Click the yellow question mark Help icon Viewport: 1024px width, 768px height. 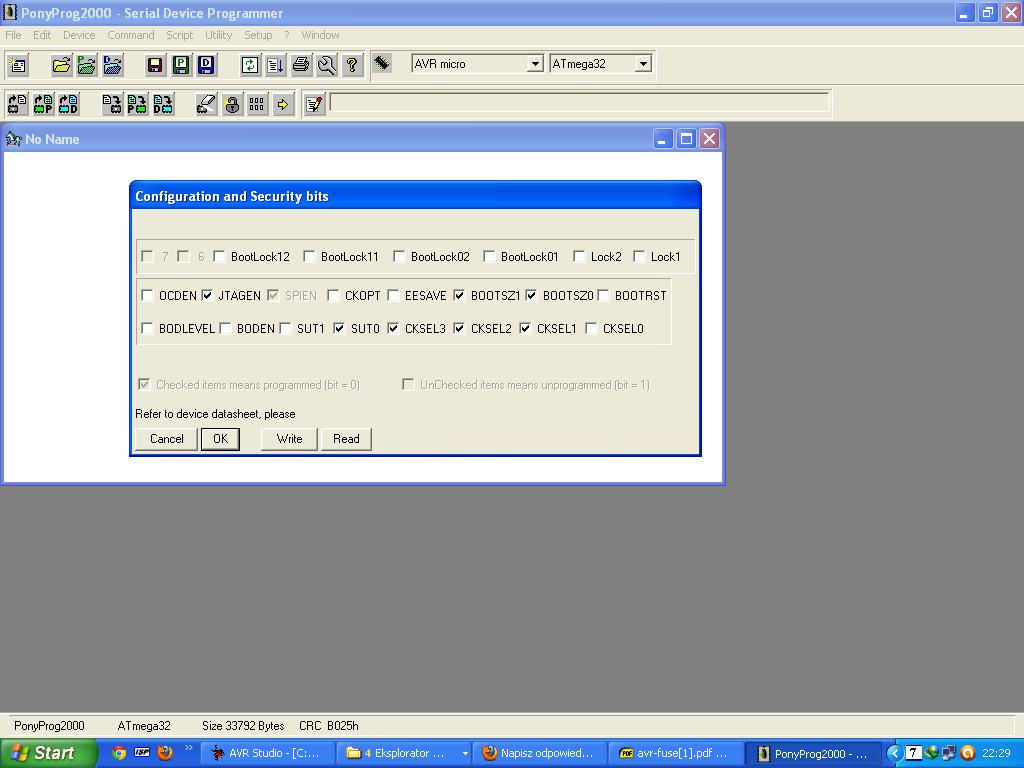352,65
